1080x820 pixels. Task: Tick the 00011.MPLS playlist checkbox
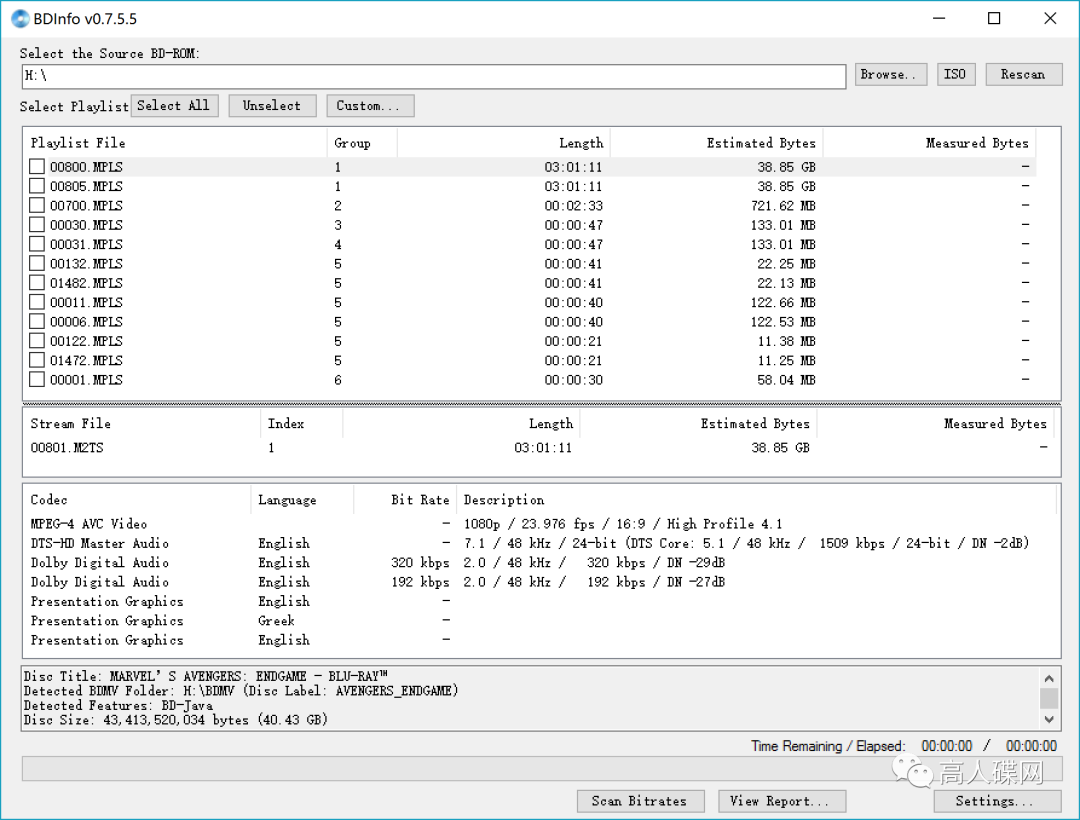pyautogui.click(x=37, y=302)
